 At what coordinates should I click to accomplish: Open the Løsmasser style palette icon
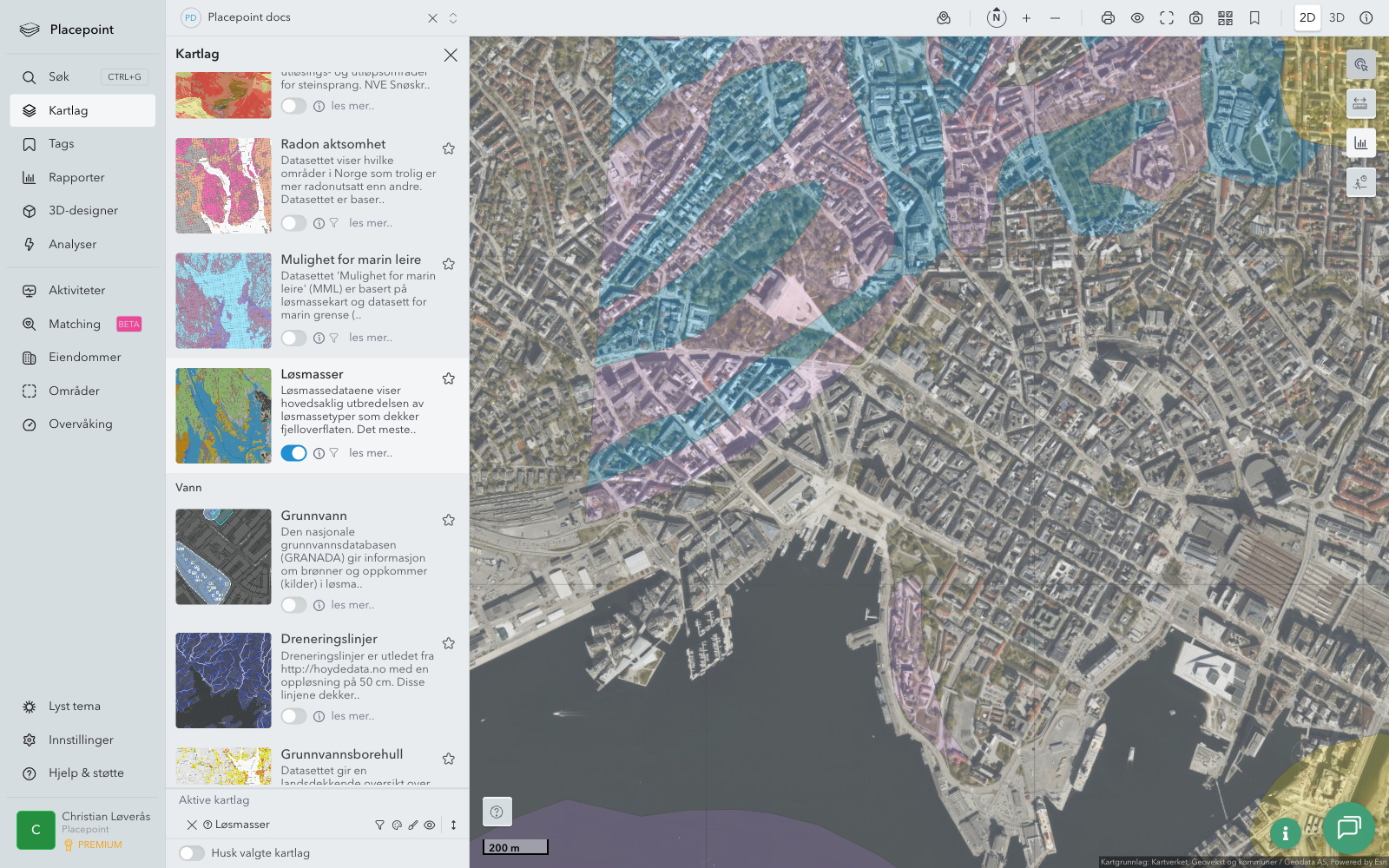(397, 825)
